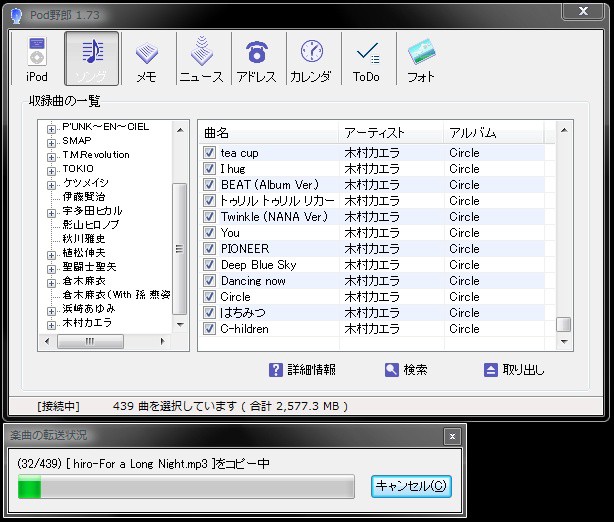Image resolution: width=614 pixels, height=522 pixels.
Task: Click the 詳細情報 button label
Action: coord(312,370)
